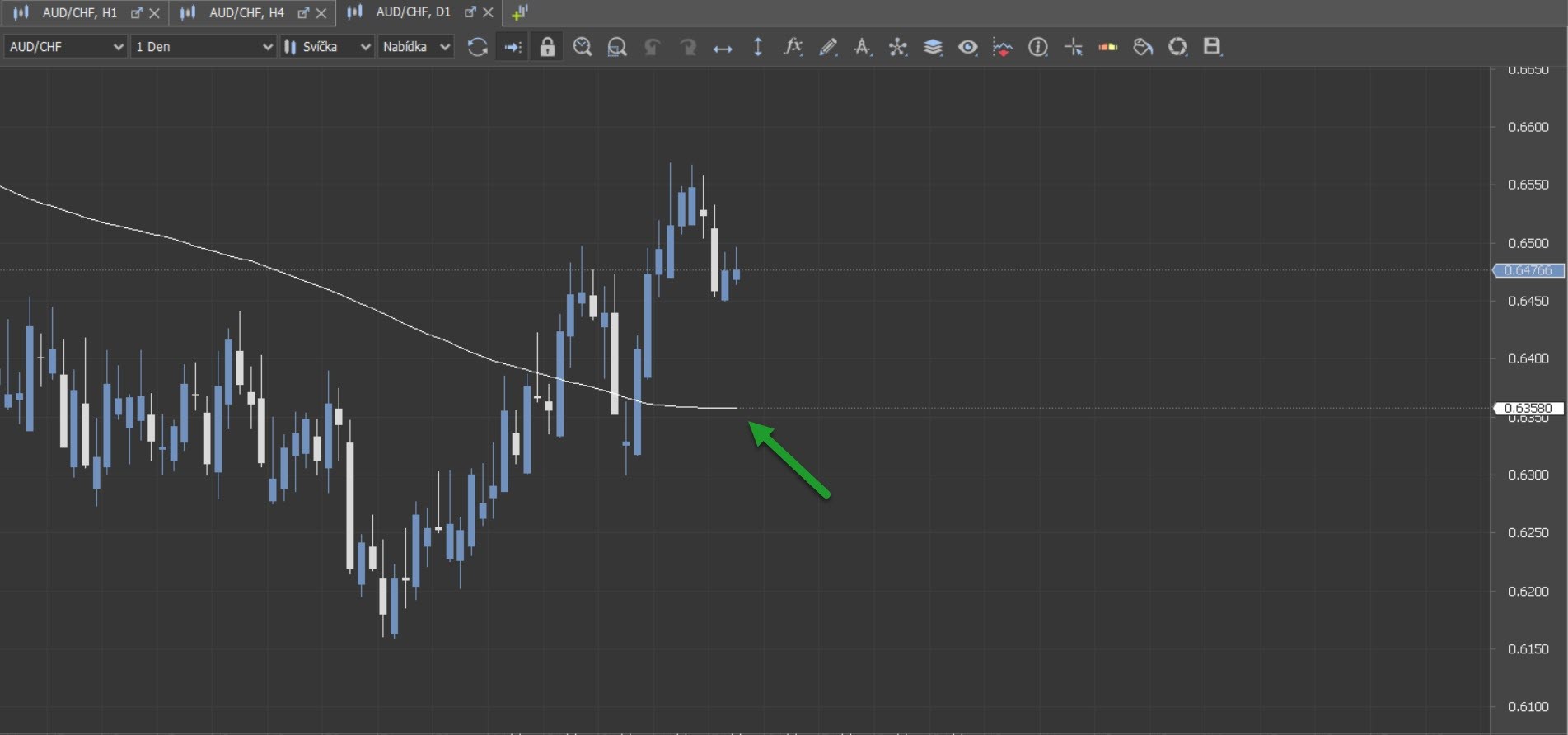Click the zoom-to-area magnifier icon
Image resolution: width=1568 pixels, height=735 pixels.
point(617,47)
